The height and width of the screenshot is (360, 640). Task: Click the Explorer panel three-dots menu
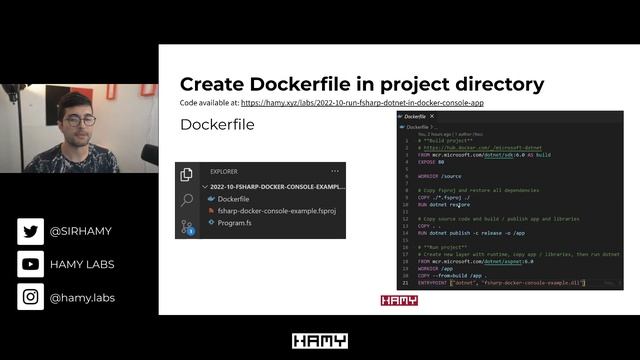[x=335, y=171]
